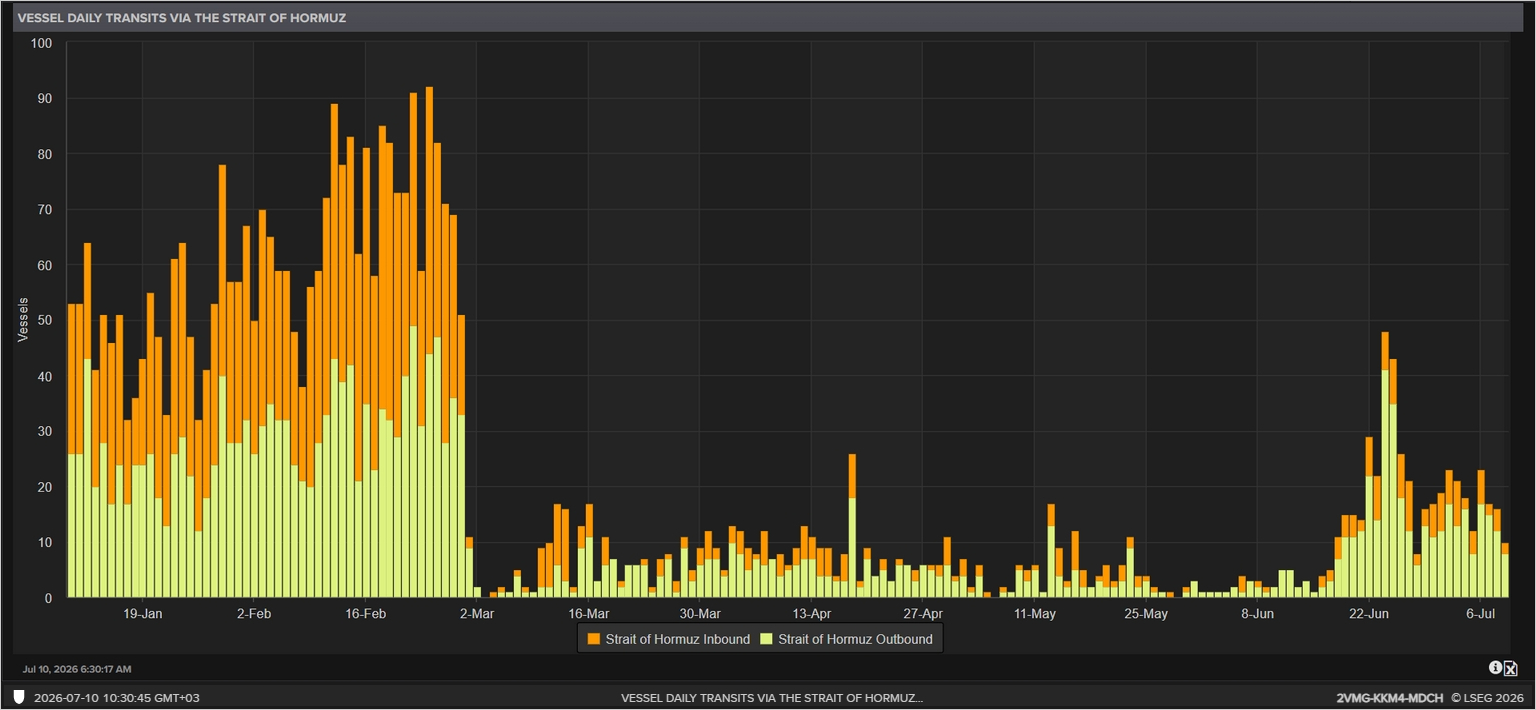Click the 22-Jun date axis label

[x=1369, y=613]
